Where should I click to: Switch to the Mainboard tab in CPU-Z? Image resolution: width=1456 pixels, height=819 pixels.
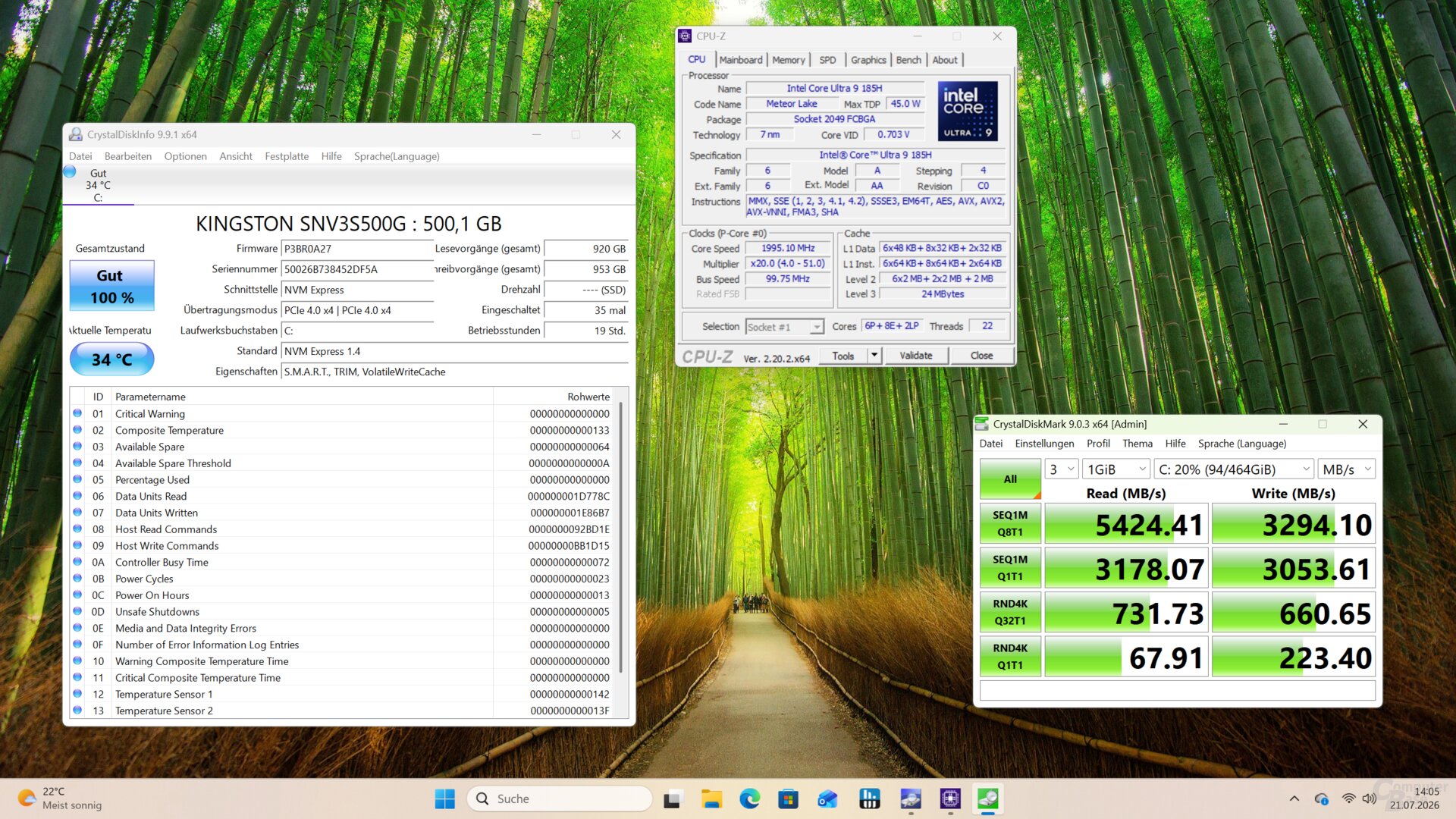tap(740, 60)
